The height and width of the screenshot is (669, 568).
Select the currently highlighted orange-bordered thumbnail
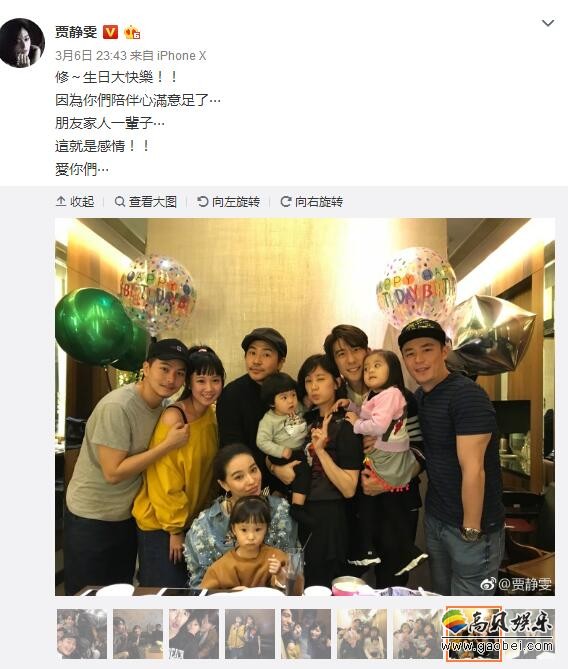473,634
